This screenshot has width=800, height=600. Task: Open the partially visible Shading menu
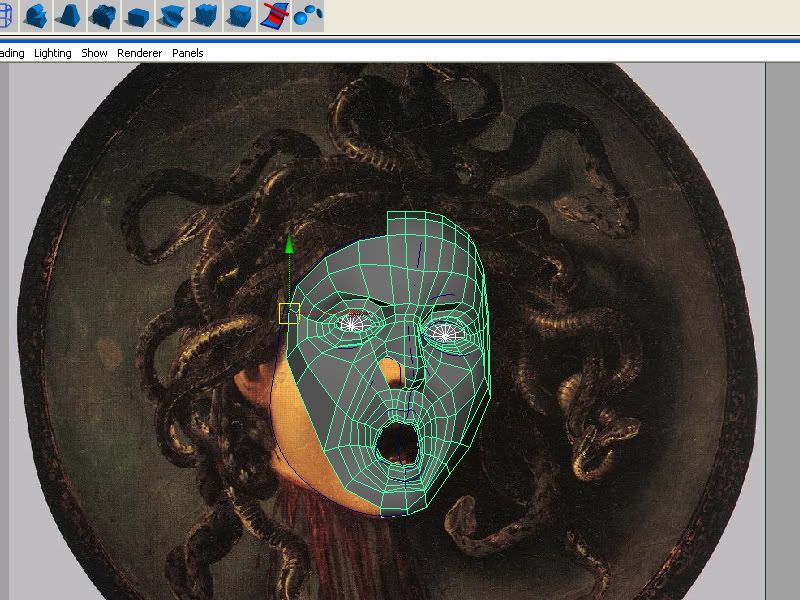point(12,53)
